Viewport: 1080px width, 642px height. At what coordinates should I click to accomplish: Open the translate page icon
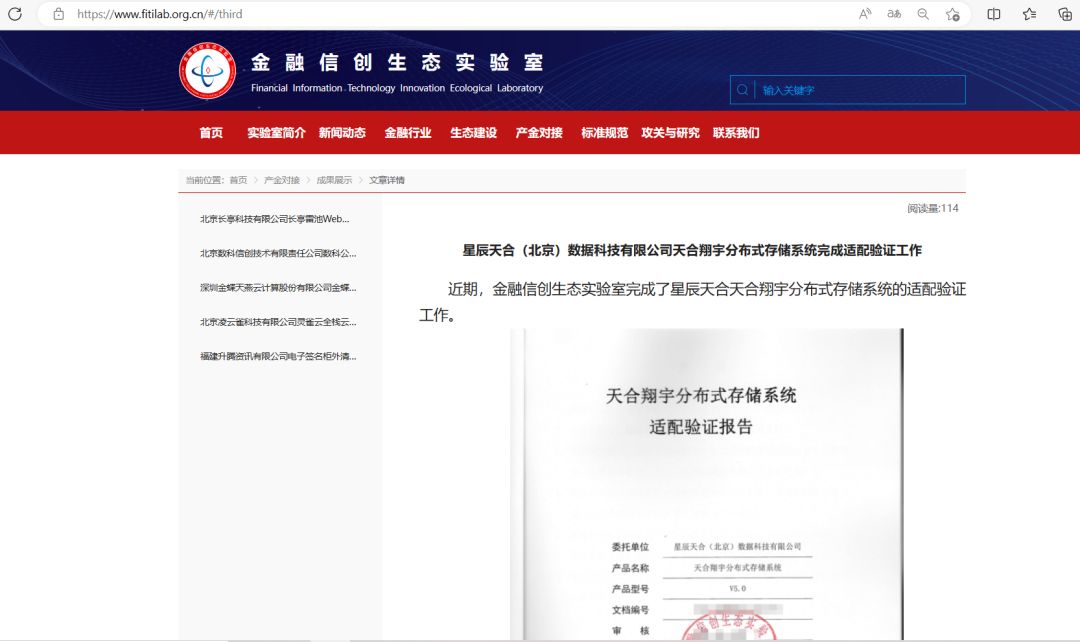(x=894, y=14)
